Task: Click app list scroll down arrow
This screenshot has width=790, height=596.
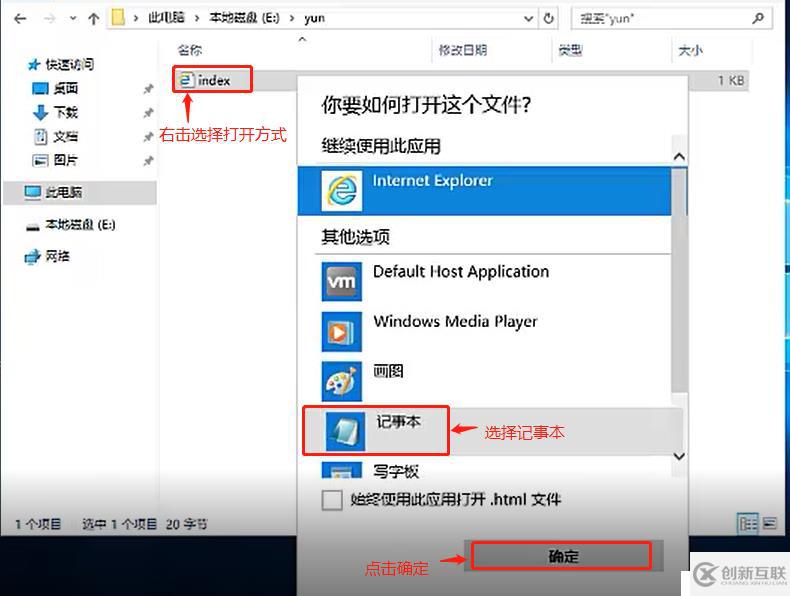Action: coord(679,456)
